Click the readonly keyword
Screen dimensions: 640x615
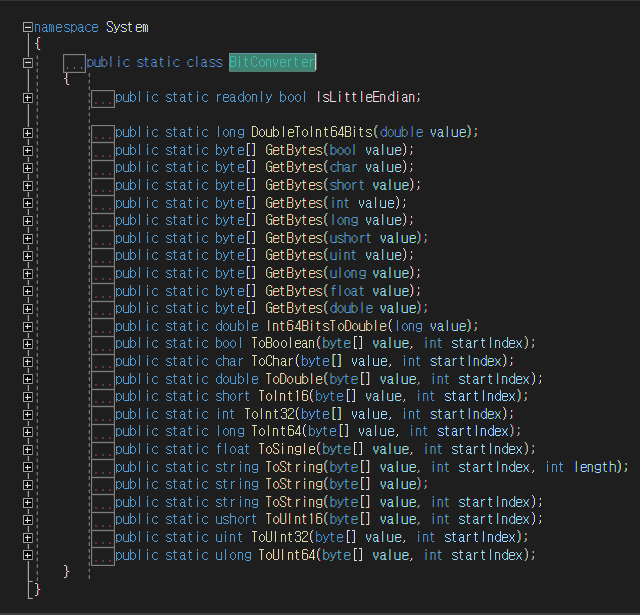(244, 97)
